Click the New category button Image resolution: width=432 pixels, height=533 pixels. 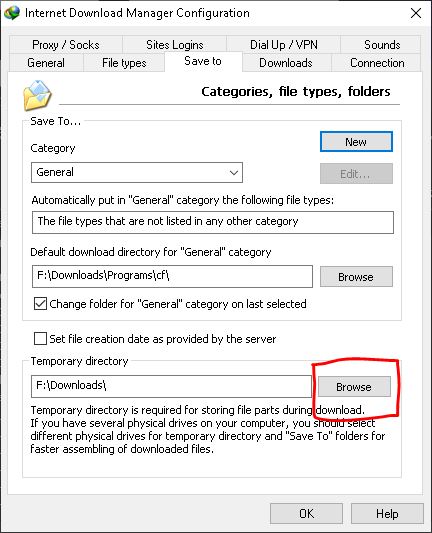[356, 142]
